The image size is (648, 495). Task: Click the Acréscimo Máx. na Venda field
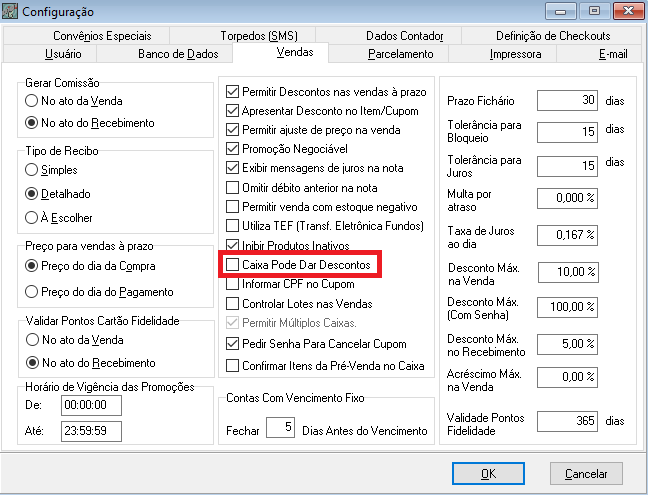click(567, 377)
